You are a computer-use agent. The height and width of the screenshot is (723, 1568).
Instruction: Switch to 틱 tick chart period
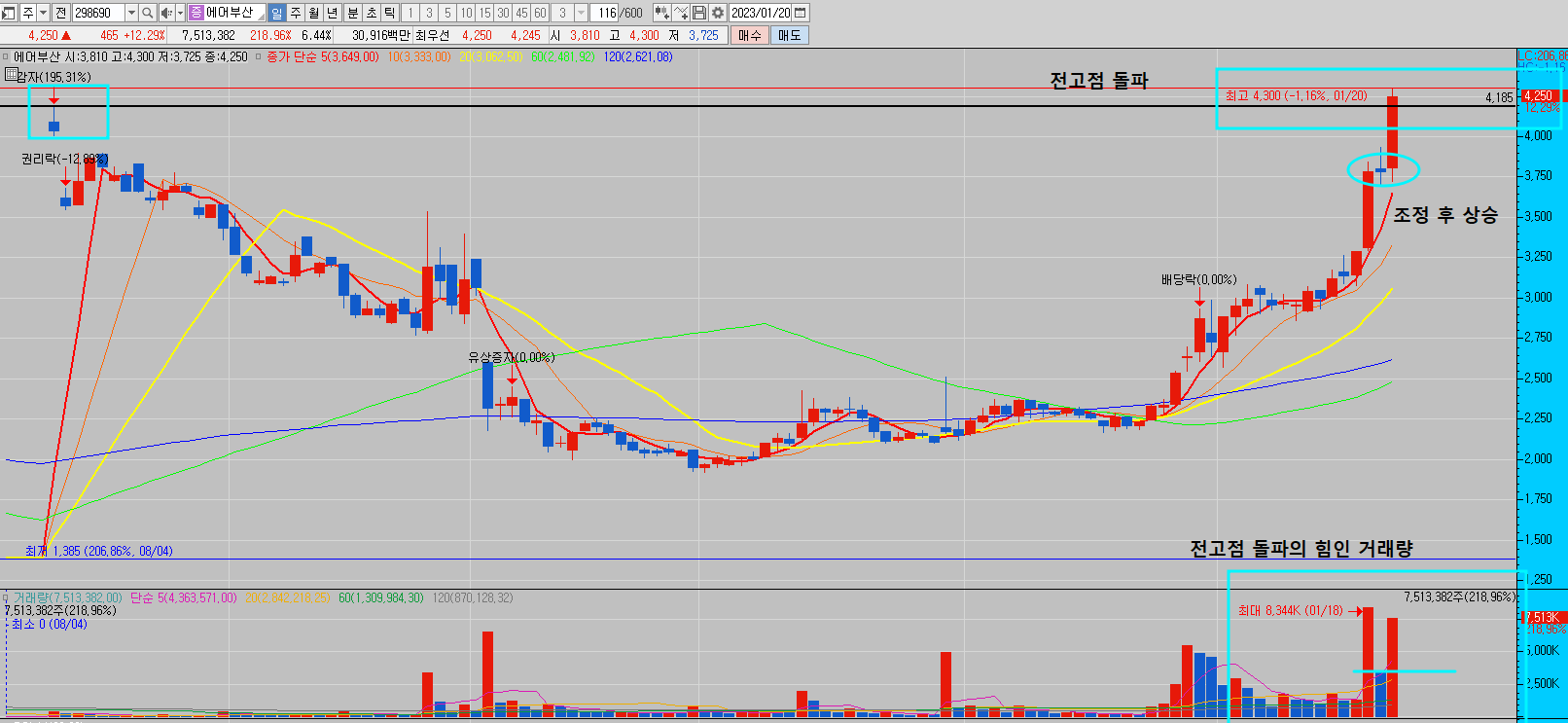click(390, 13)
